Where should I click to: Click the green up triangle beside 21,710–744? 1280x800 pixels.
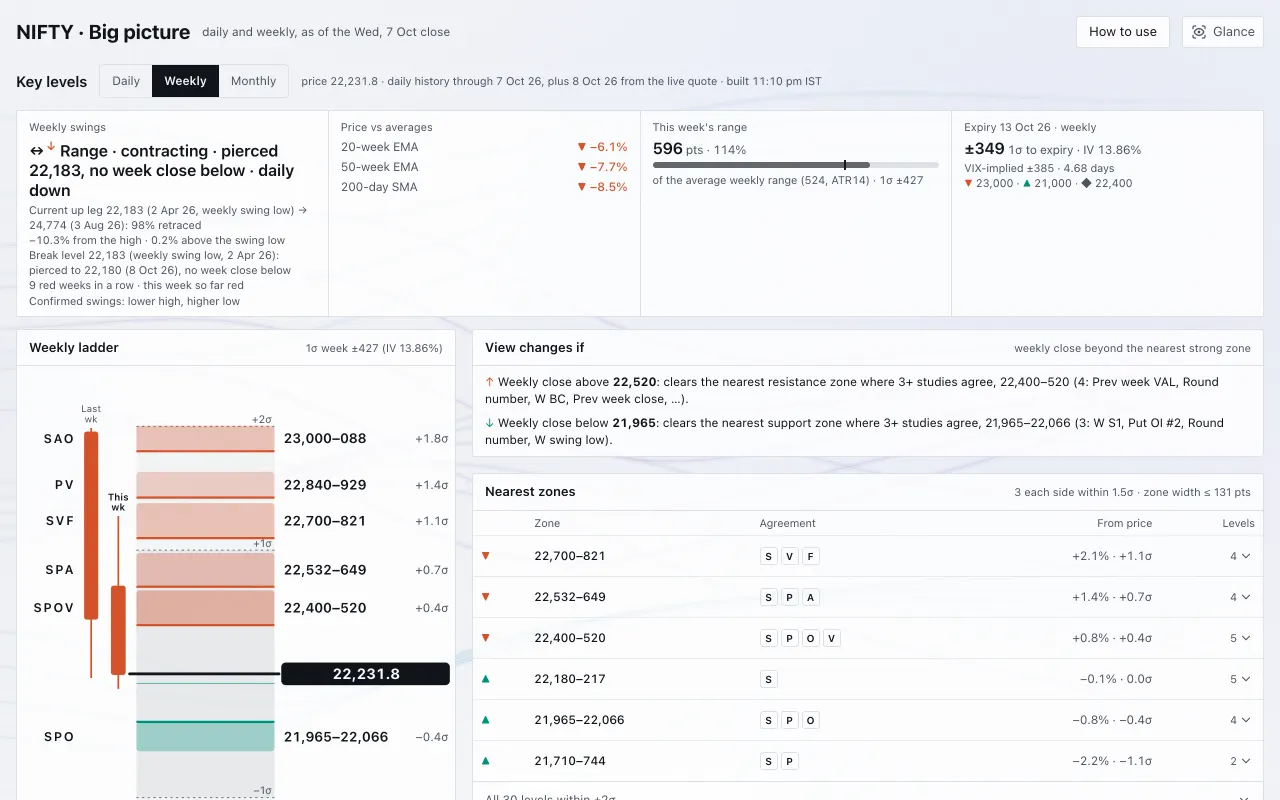pos(486,761)
